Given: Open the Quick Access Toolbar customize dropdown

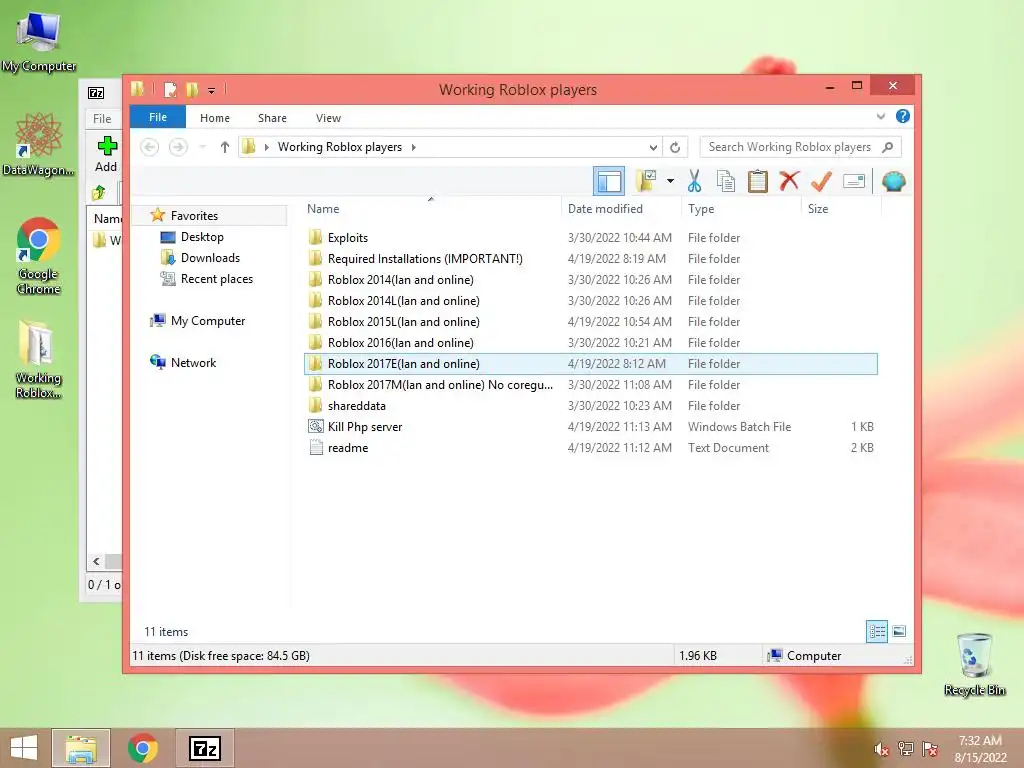Looking at the screenshot, I should [x=212, y=90].
